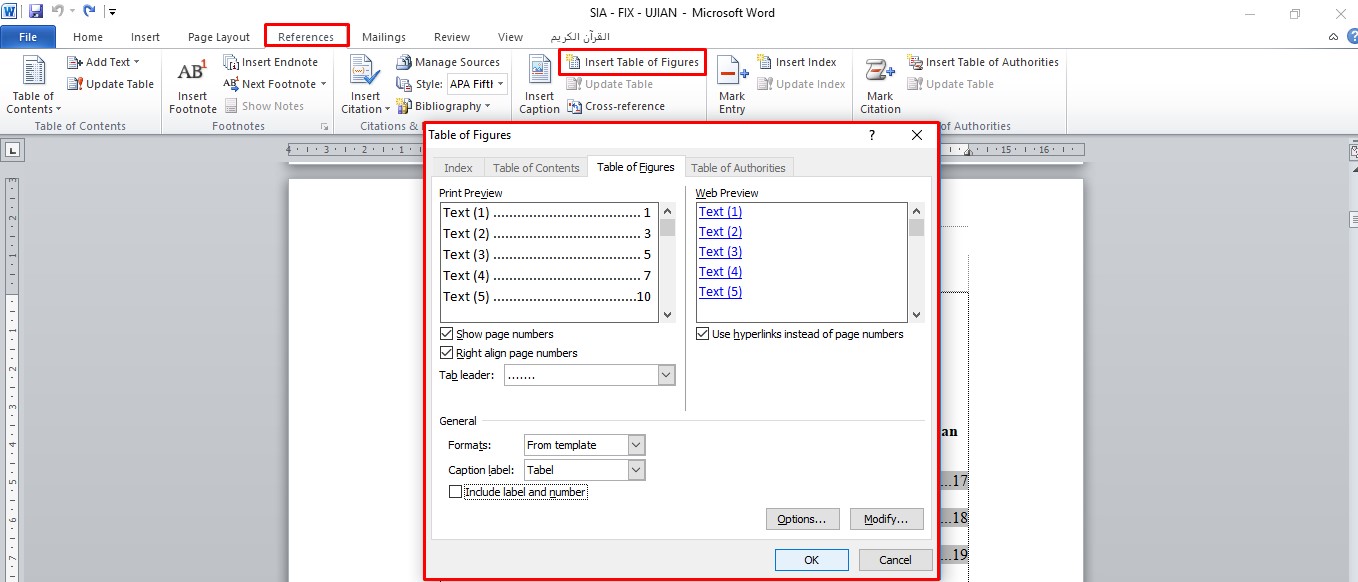Image resolution: width=1358 pixels, height=582 pixels.
Task: Collapse the ribbon with caret icon
Action: (x=1333, y=36)
